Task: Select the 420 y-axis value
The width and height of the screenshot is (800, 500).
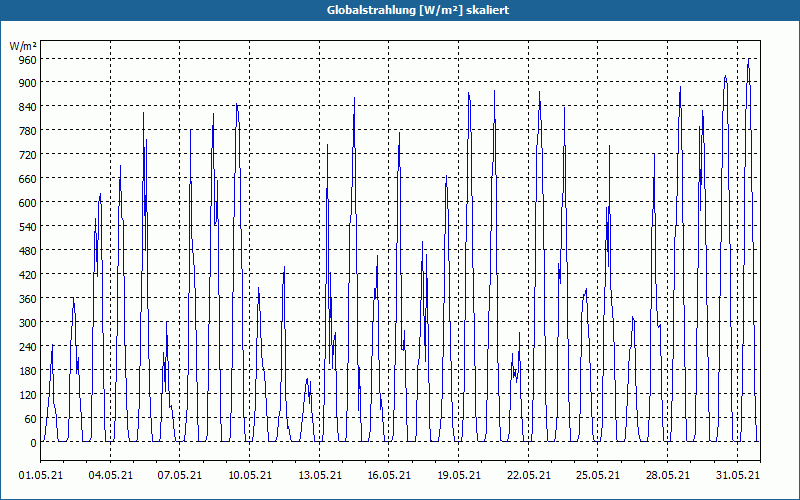Action: click(x=28, y=275)
